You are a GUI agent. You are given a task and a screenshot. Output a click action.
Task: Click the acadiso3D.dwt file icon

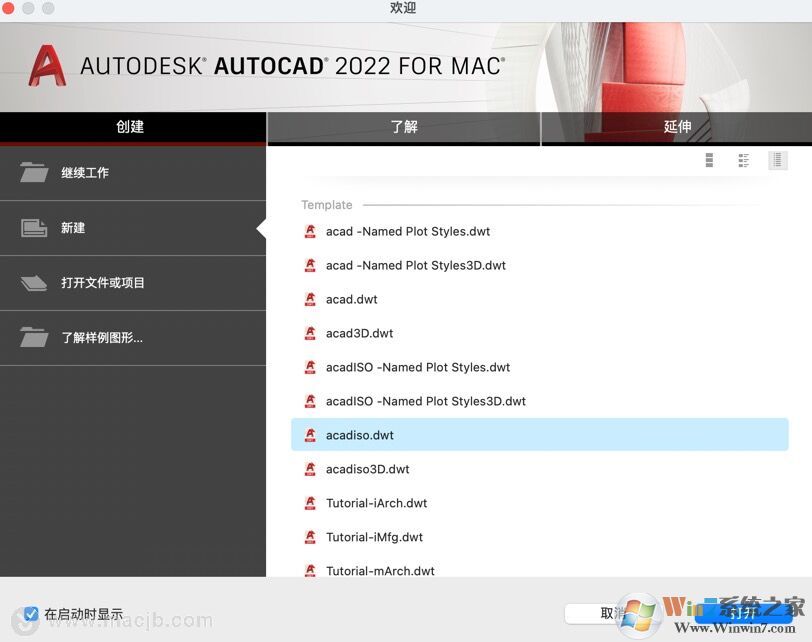pyautogui.click(x=310, y=469)
